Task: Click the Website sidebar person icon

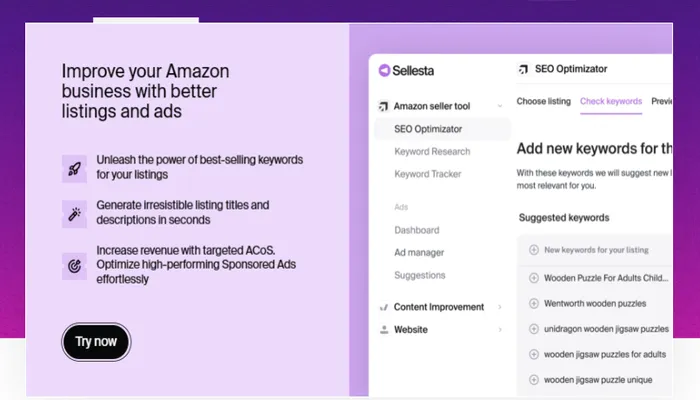Action: click(x=384, y=329)
